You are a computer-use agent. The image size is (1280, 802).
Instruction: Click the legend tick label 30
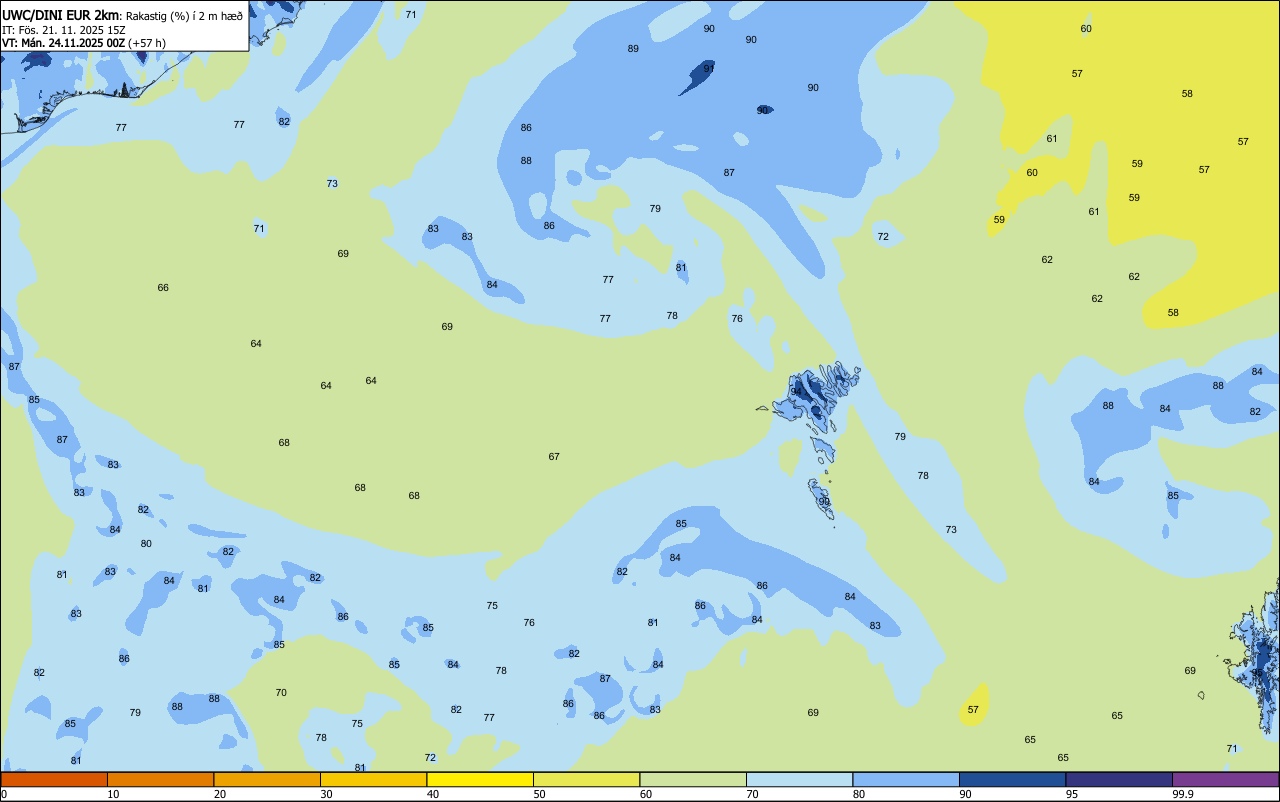[x=327, y=794]
